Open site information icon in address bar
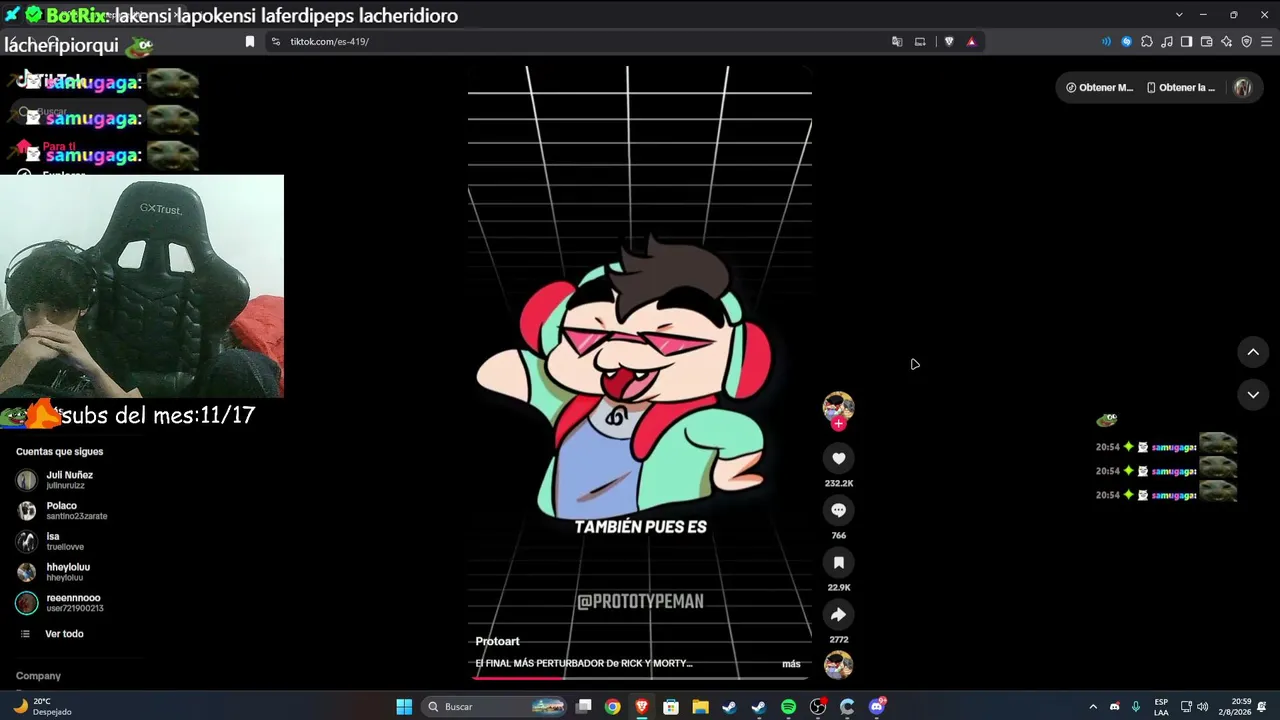The image size is (1280, 720). coord(276,42)
